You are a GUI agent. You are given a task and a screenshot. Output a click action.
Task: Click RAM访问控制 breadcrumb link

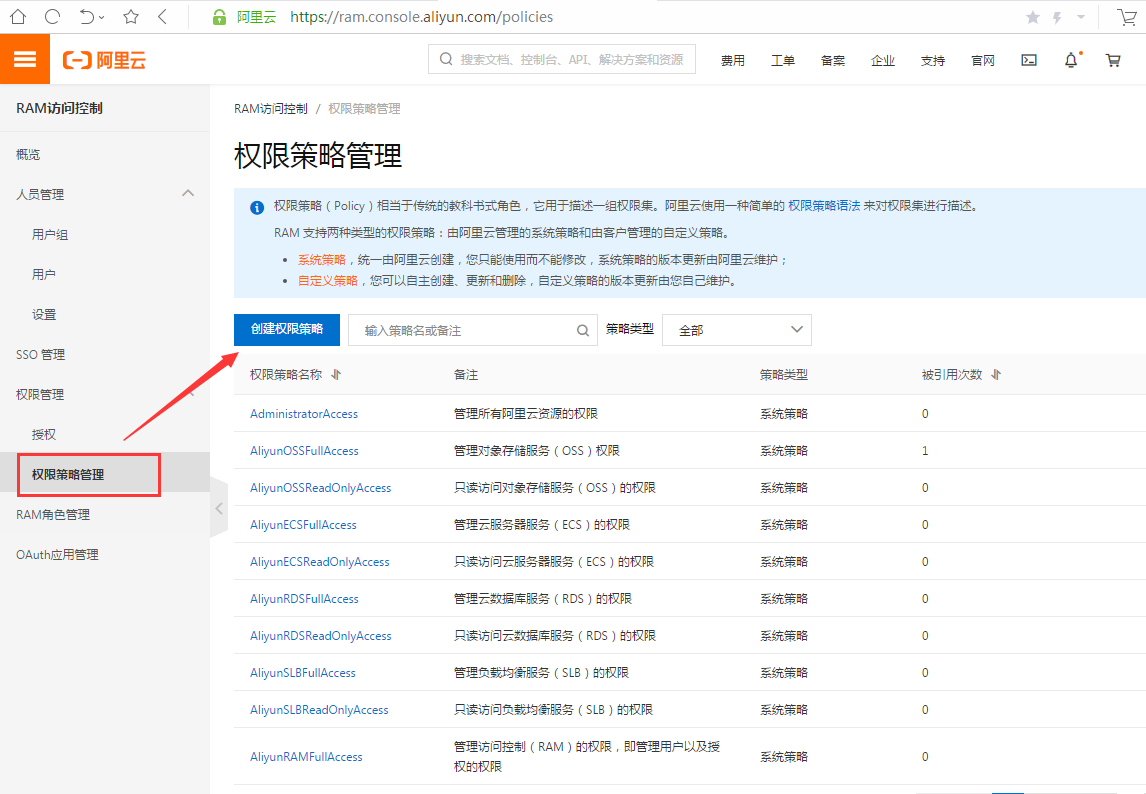(270, 109)
